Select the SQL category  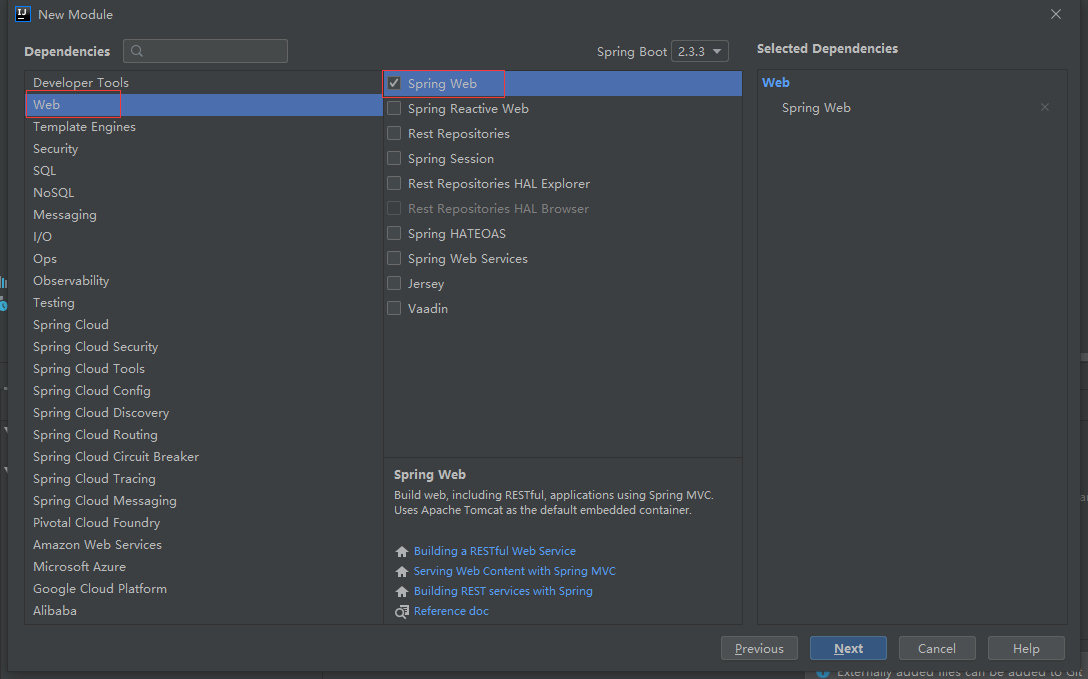tap(203, 171)
